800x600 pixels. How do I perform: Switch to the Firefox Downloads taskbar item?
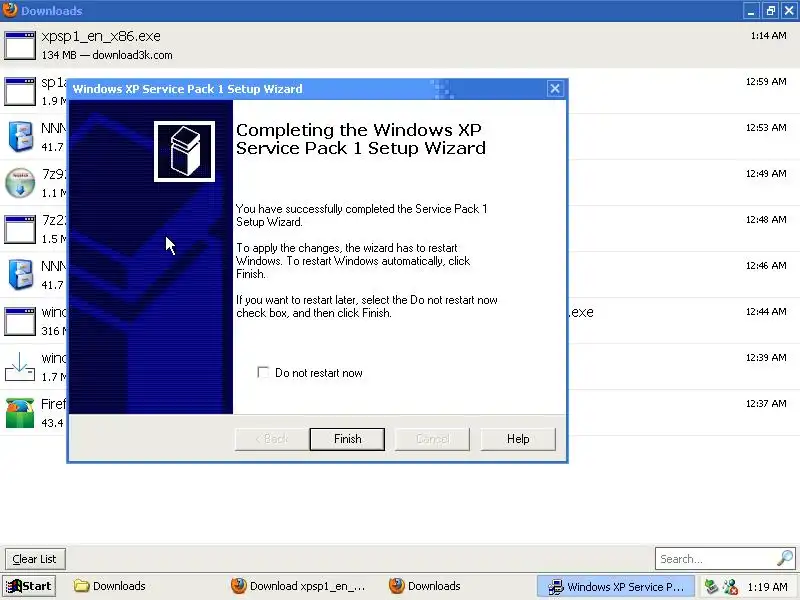(x=424, y=586)
